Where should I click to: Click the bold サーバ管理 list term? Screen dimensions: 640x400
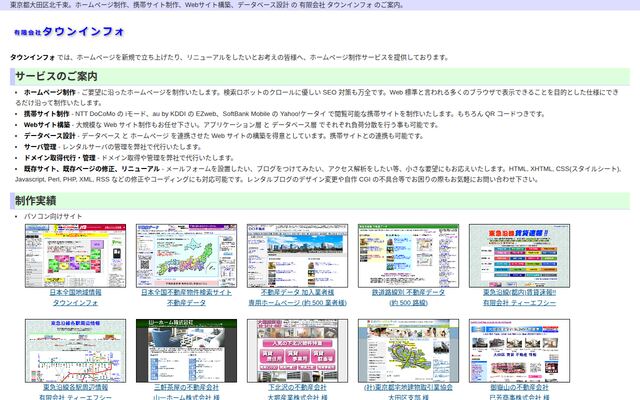pos(40,147)
